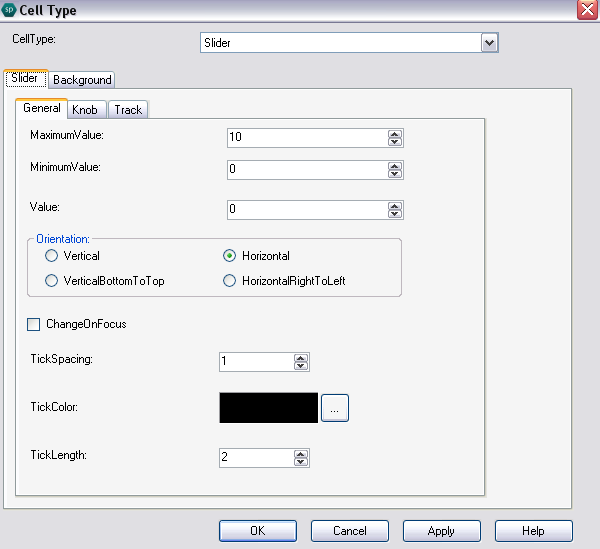
Task: Enable the ChangeOnFocus checkbox
Action: [34, 324]
